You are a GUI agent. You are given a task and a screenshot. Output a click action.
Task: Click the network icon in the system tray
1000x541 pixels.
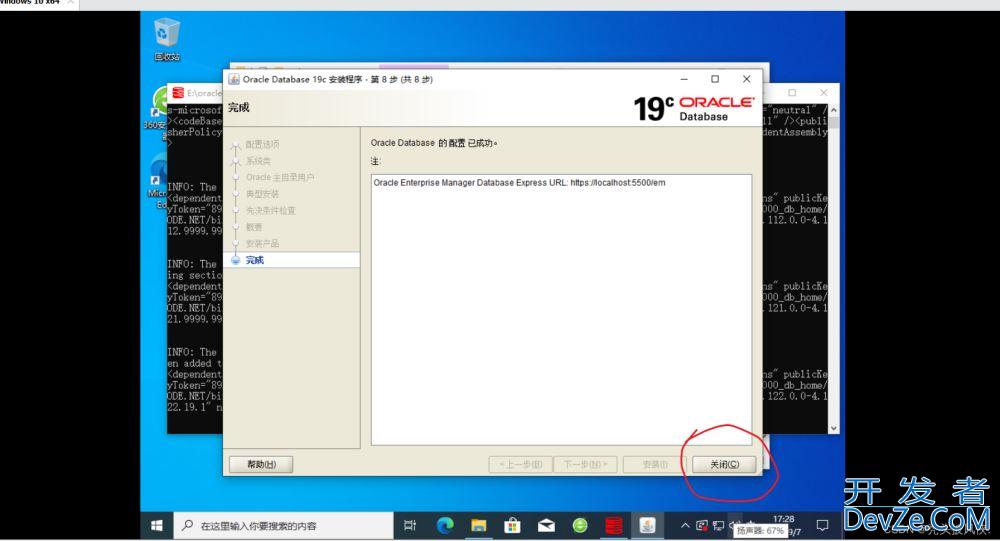(718, 526)
